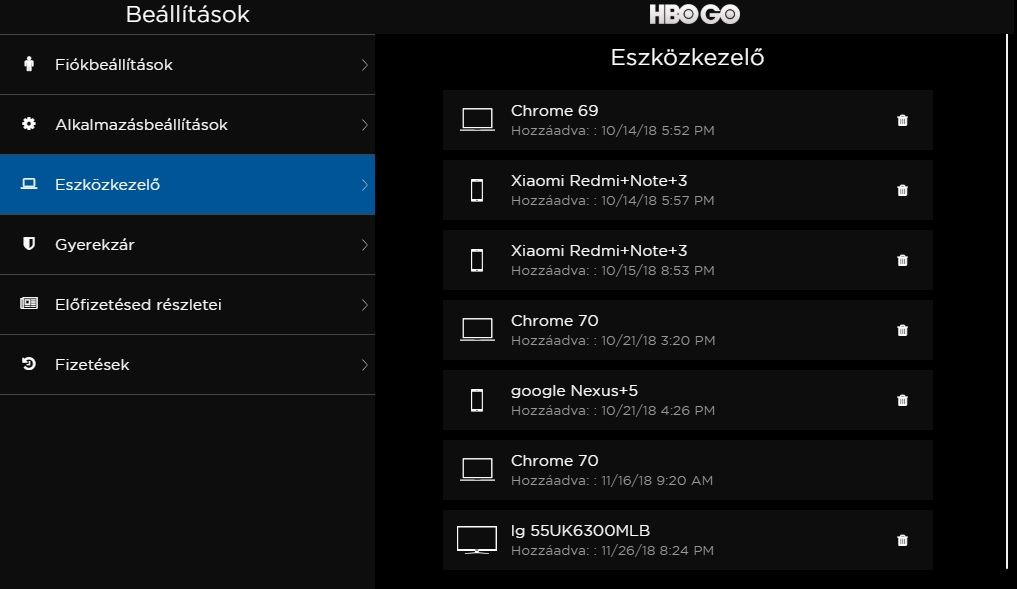
Task: Click the laptop icon beside Chrome 69
Action: 477,120
